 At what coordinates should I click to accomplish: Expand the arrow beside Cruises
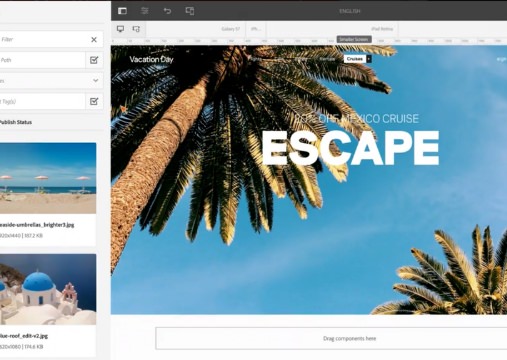369,59
